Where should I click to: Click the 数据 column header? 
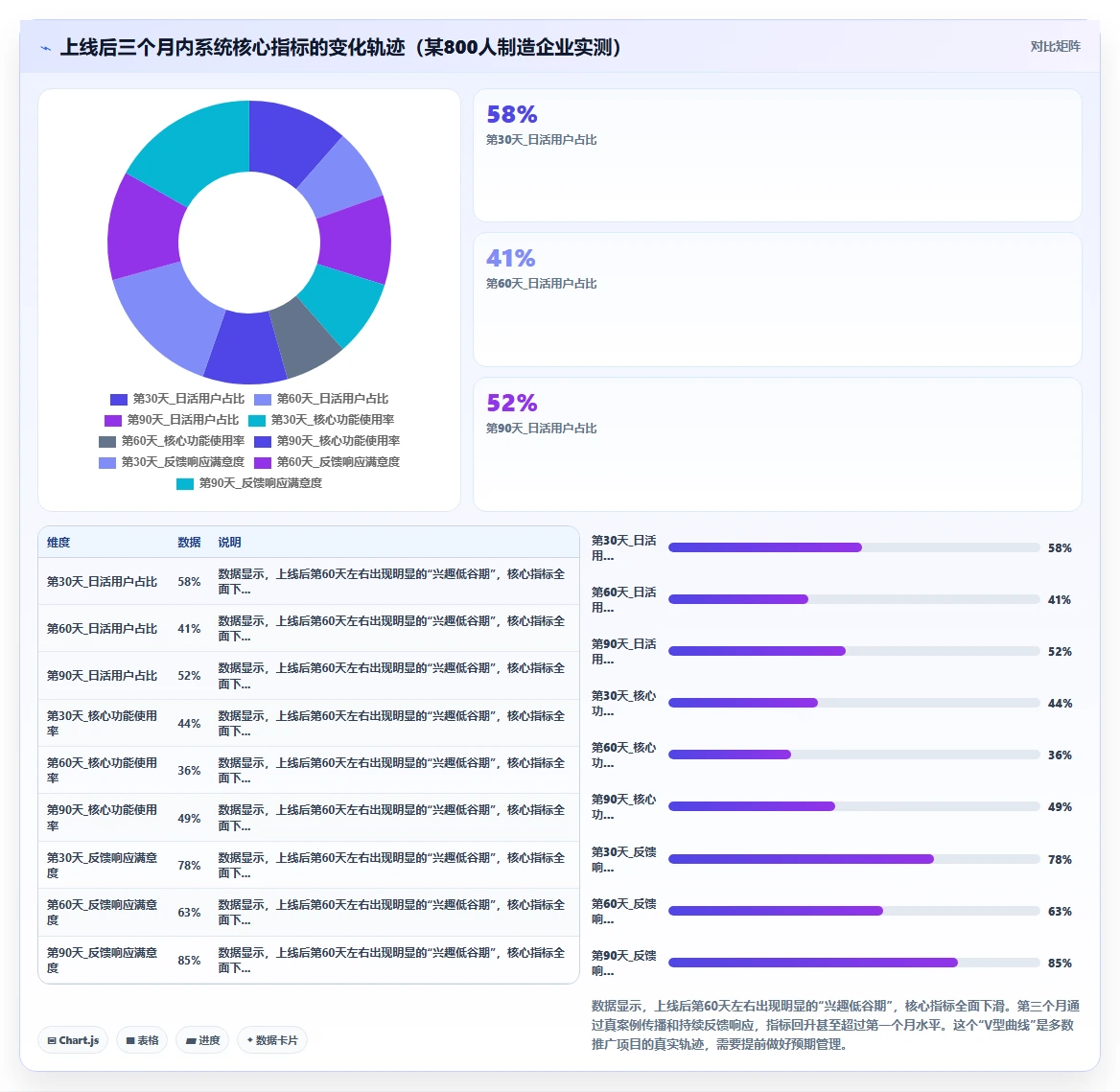pyautogui.click(x=189, y=542)
